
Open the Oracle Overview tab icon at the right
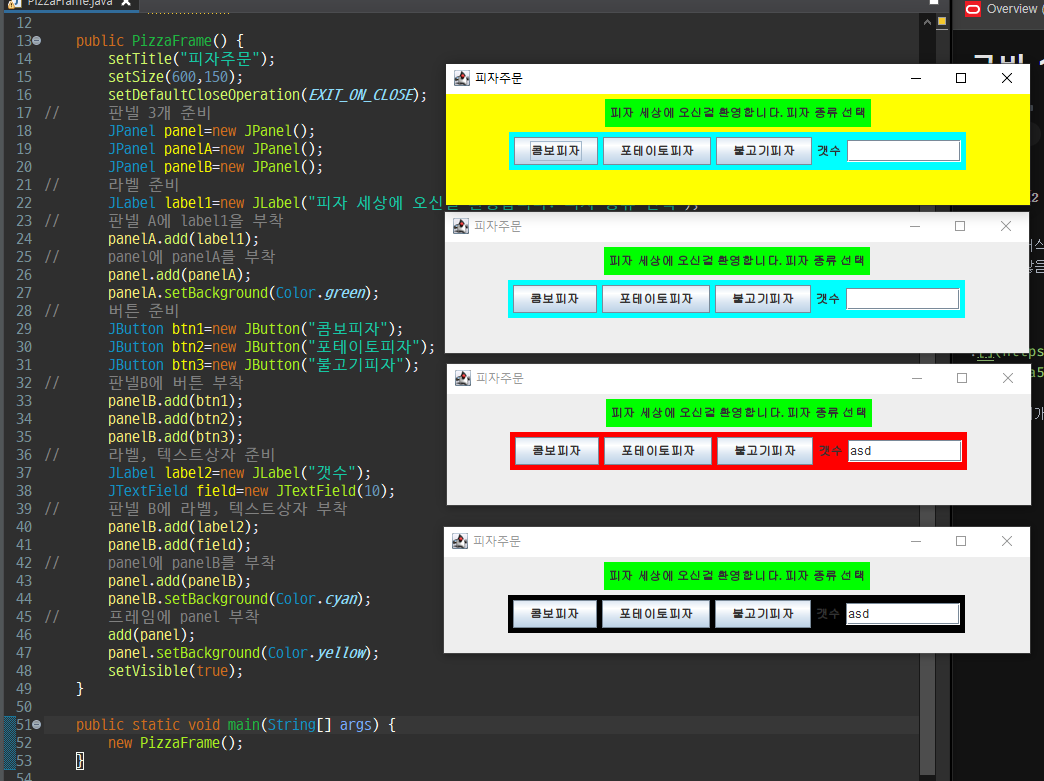973,9
